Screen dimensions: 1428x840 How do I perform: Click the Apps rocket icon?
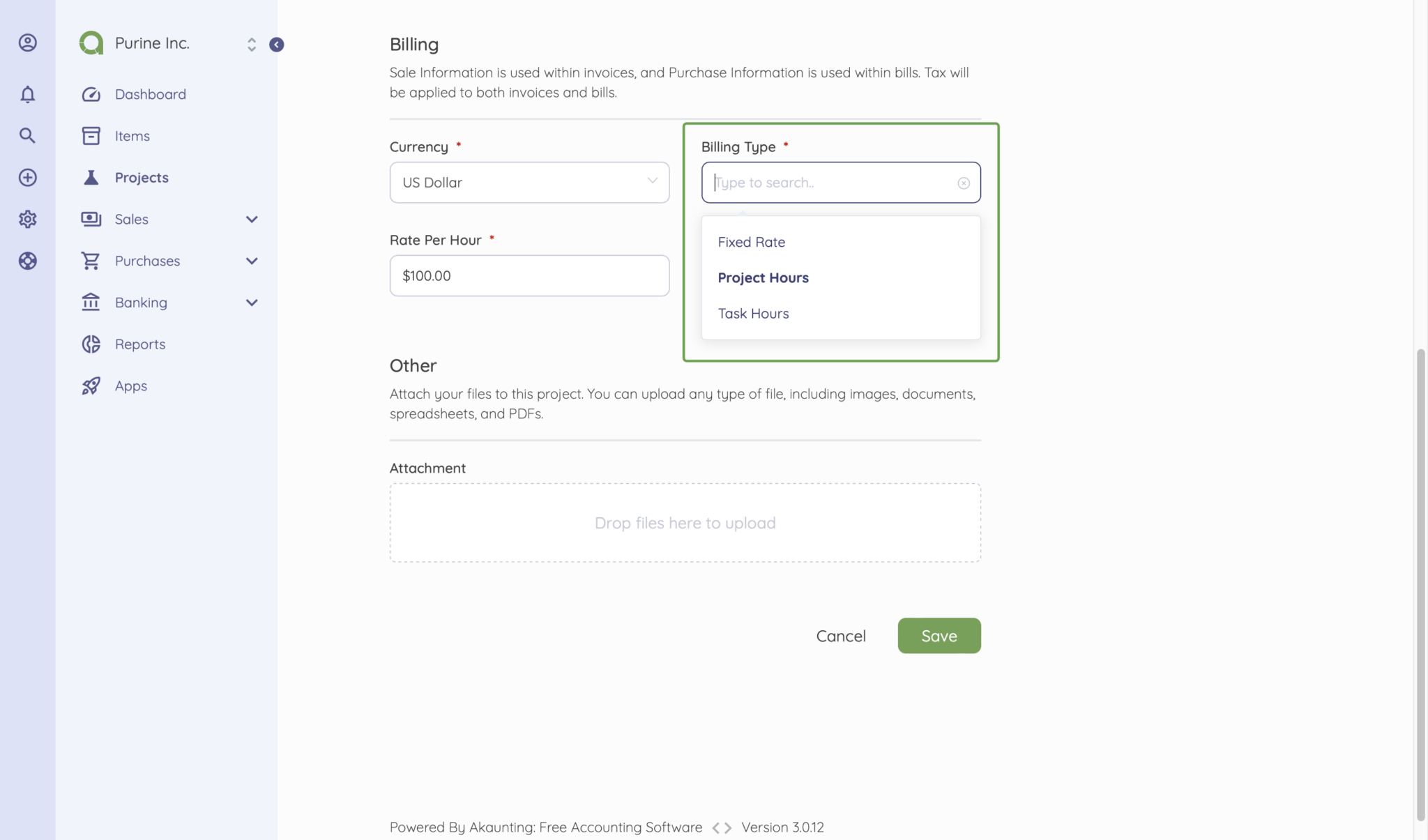point(91,385)
